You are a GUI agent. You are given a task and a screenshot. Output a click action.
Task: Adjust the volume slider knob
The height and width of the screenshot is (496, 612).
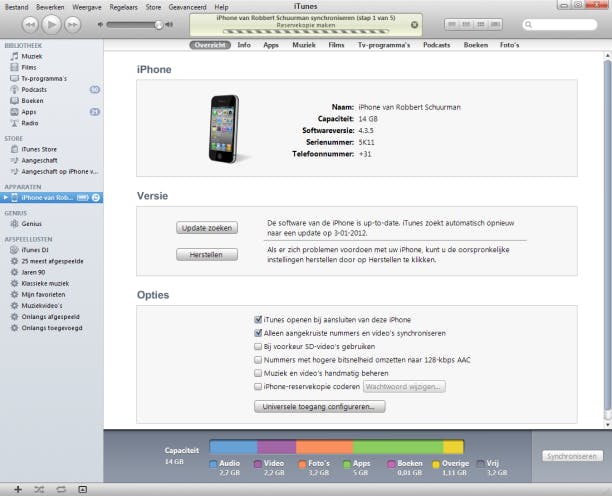(x=158, y=25)
